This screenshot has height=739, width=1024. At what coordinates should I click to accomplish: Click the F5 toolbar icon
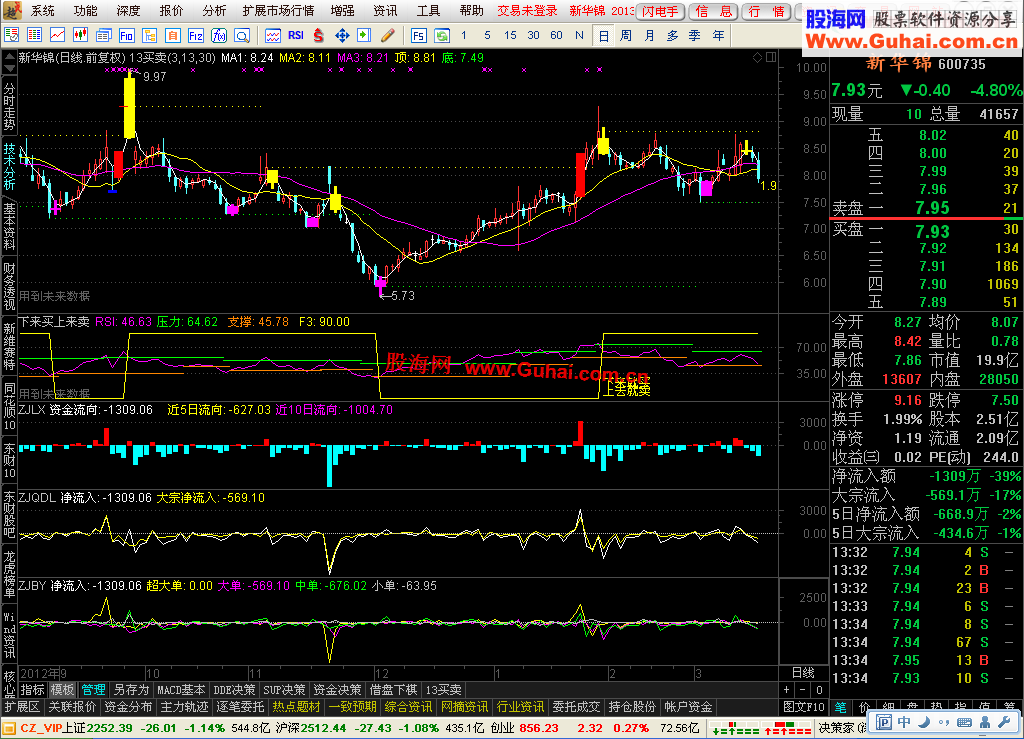(x=419, y=35)
